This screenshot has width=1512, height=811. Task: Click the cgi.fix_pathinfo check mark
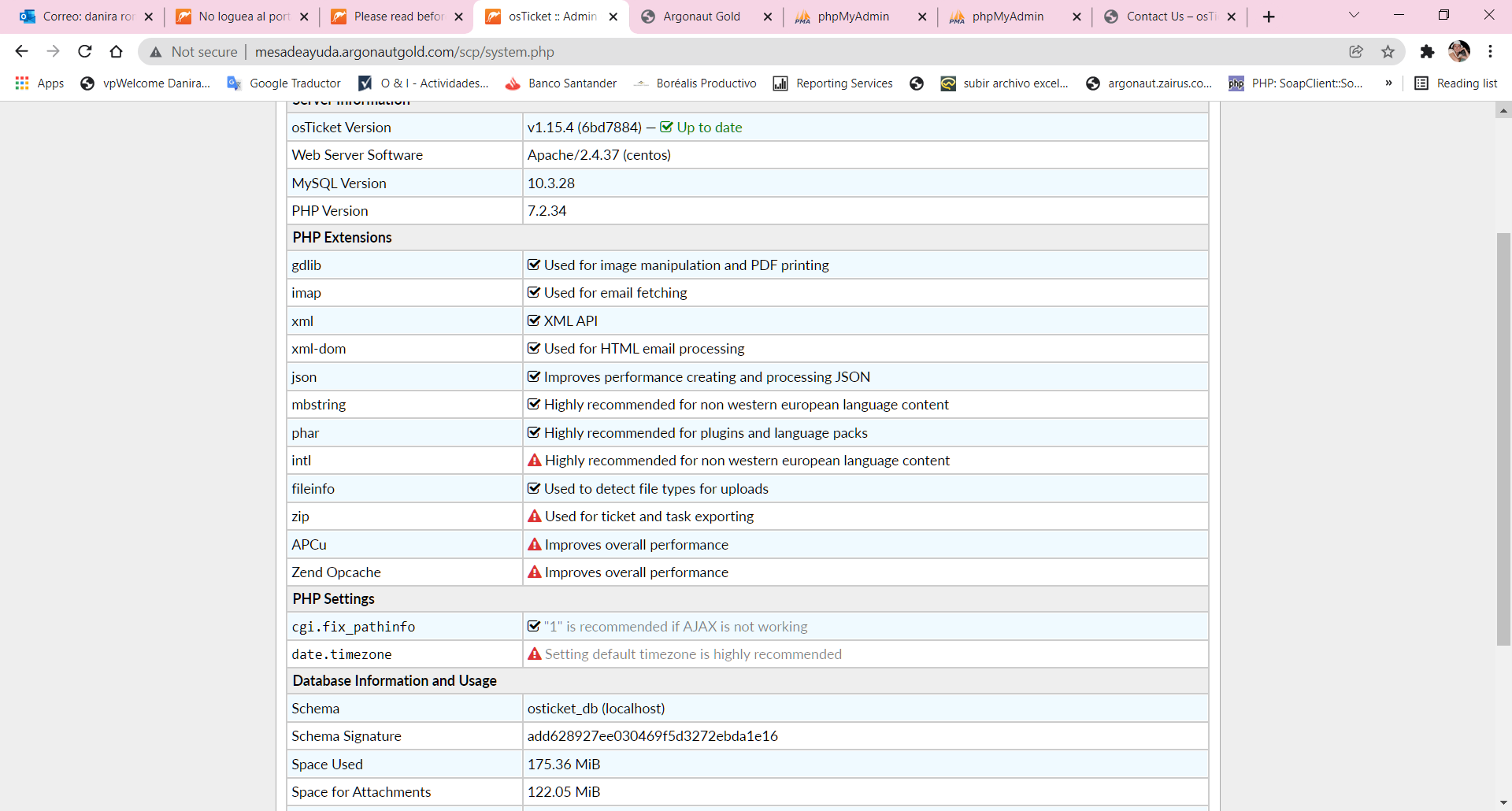click(x=534, y=626)
